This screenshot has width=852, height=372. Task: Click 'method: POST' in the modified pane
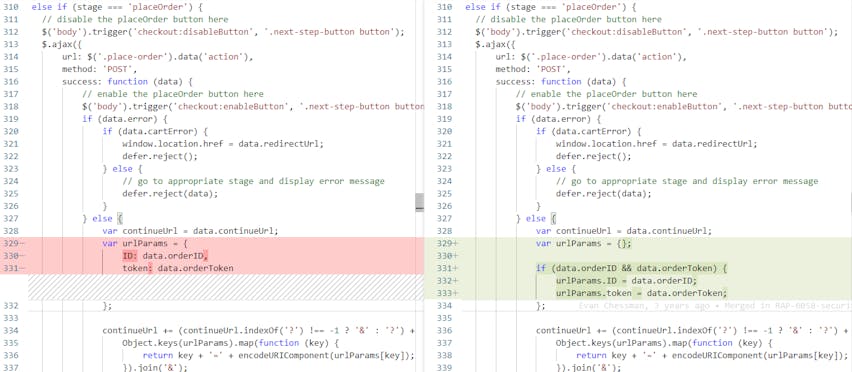pos(533,69)
